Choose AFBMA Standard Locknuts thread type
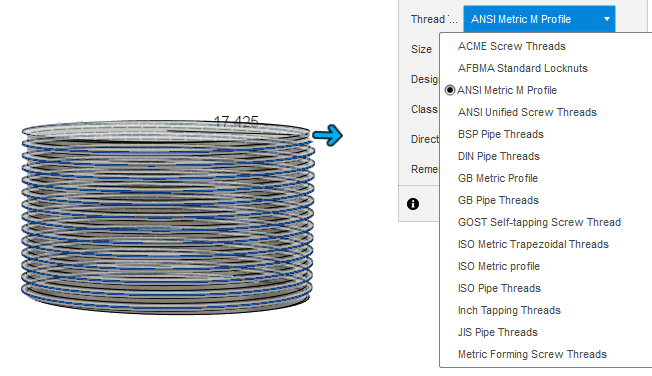Image resolution: width=652 pixels, height=376 pixels. point(522,68)
